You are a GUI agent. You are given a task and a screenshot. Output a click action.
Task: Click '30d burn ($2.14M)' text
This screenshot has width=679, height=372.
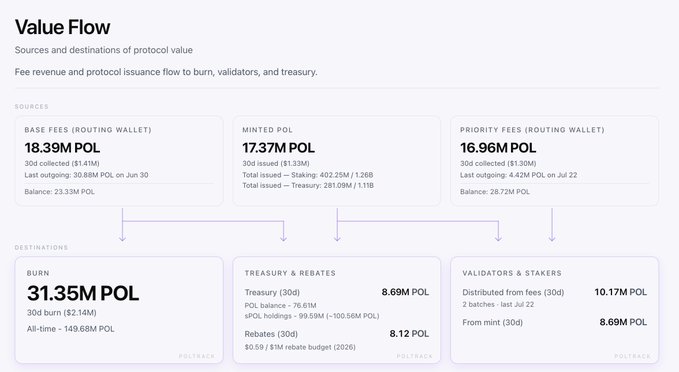(x=61, y=313)
